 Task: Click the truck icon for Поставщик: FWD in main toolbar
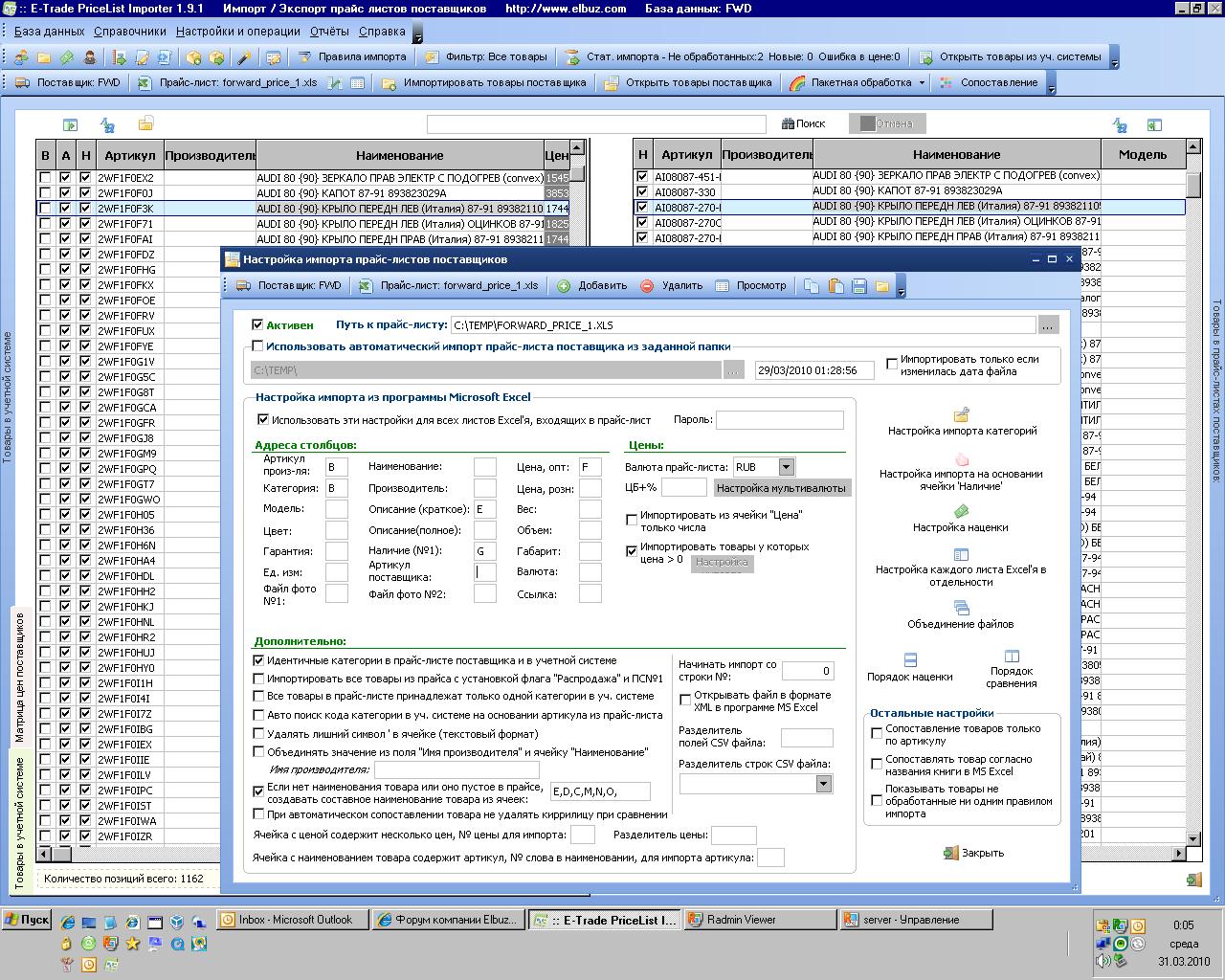[22, 83]
